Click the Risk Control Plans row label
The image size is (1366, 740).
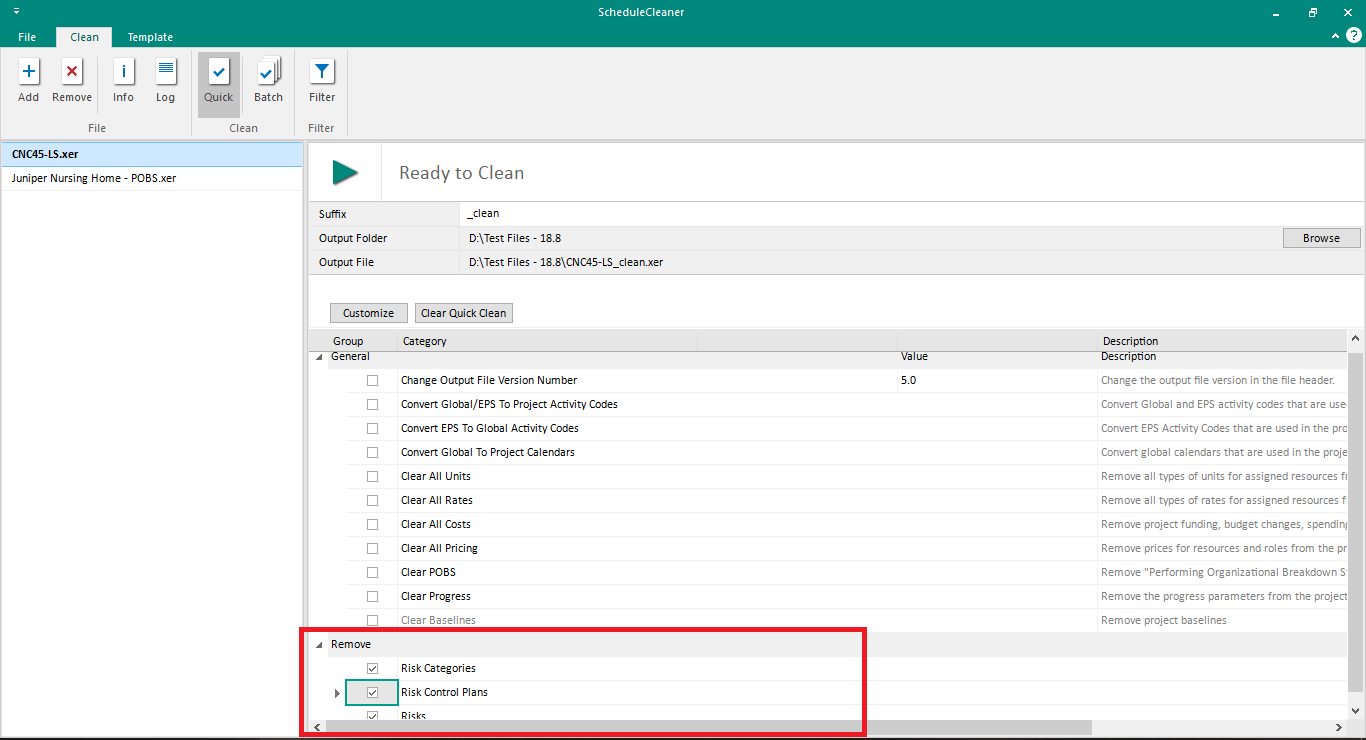(444, 692)
